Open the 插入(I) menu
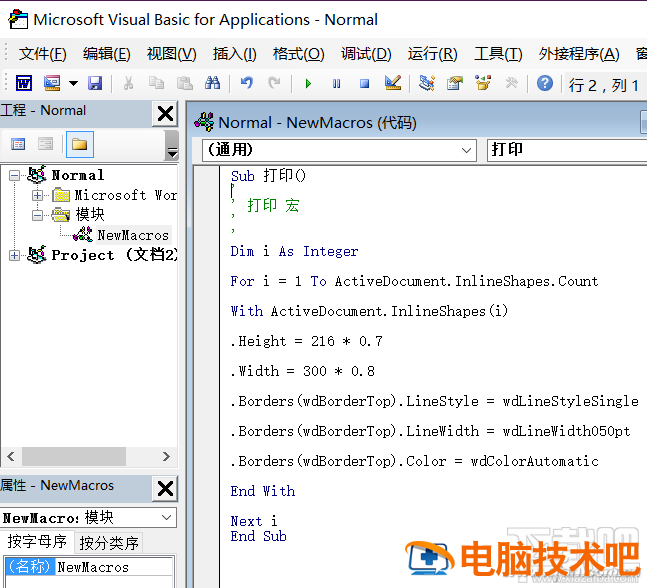 234,54
